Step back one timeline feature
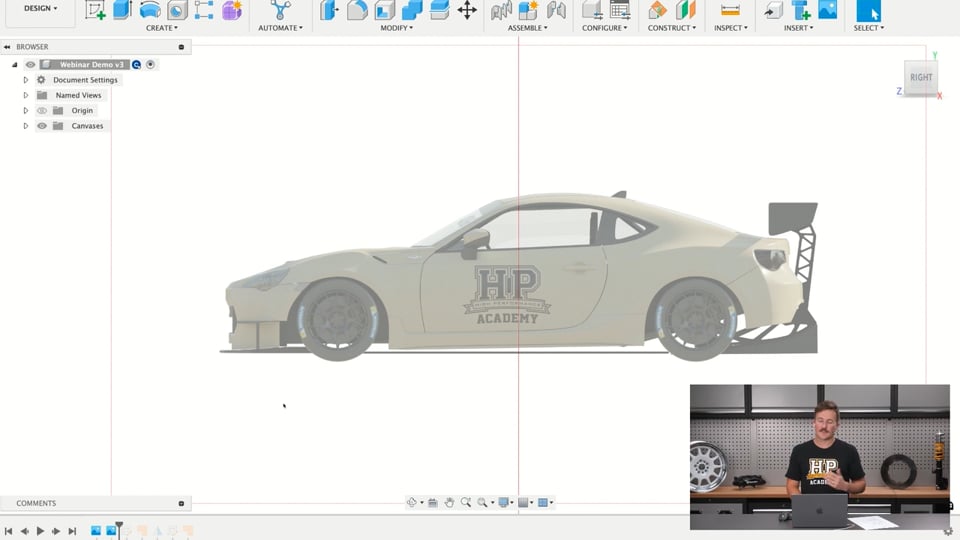Viewport: 960px width, 540px height. (x=24, y=531)
